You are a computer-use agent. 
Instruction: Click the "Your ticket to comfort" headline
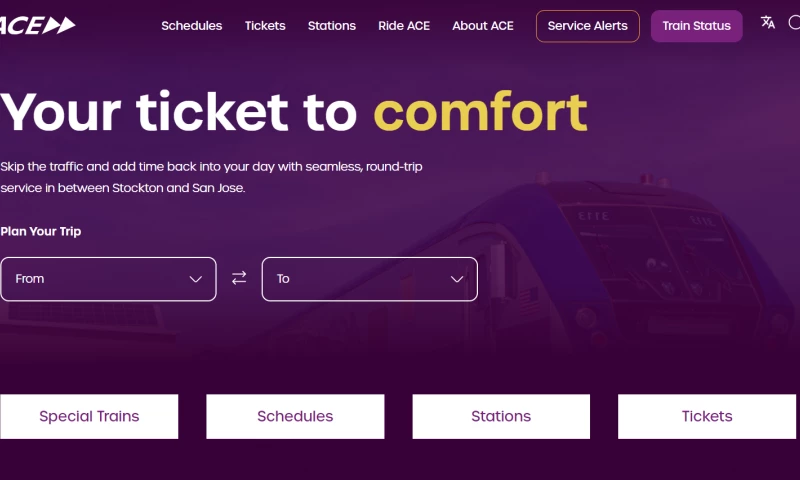pyautogui.click(x=293, y=112)
